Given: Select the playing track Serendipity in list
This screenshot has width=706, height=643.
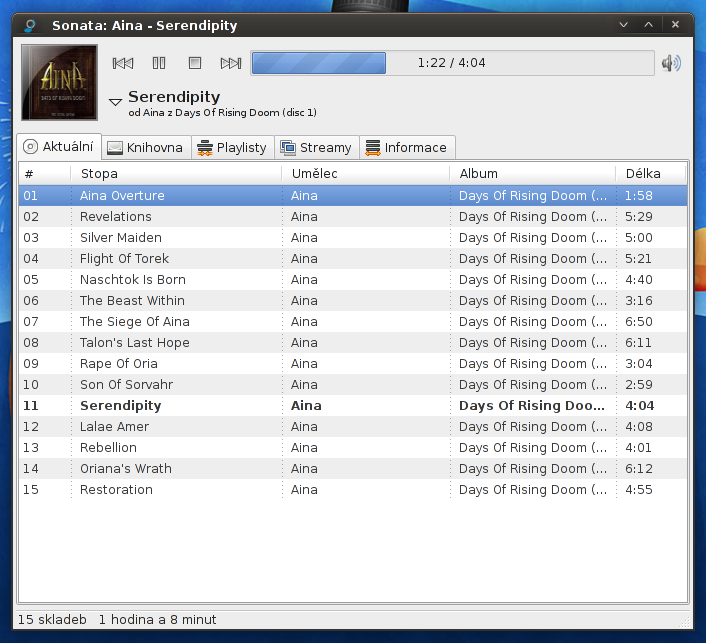Looking at the screenshot, I should click(x=353, y=406).
